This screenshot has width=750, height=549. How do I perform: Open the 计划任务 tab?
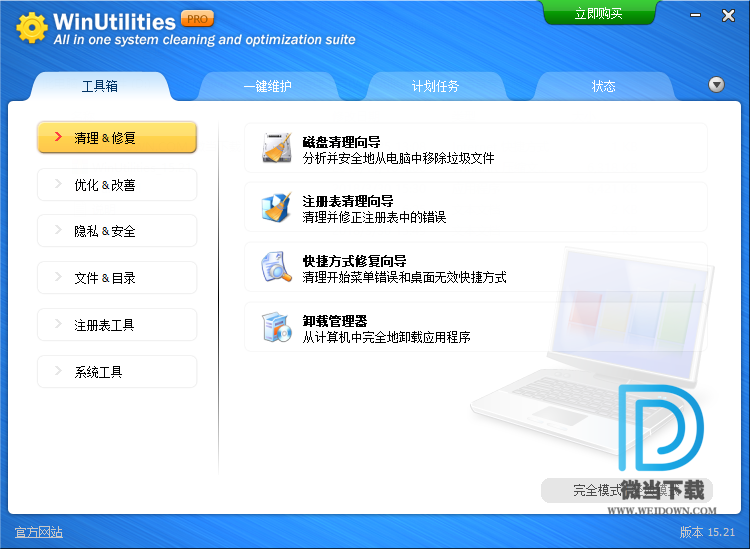(435, 86)
